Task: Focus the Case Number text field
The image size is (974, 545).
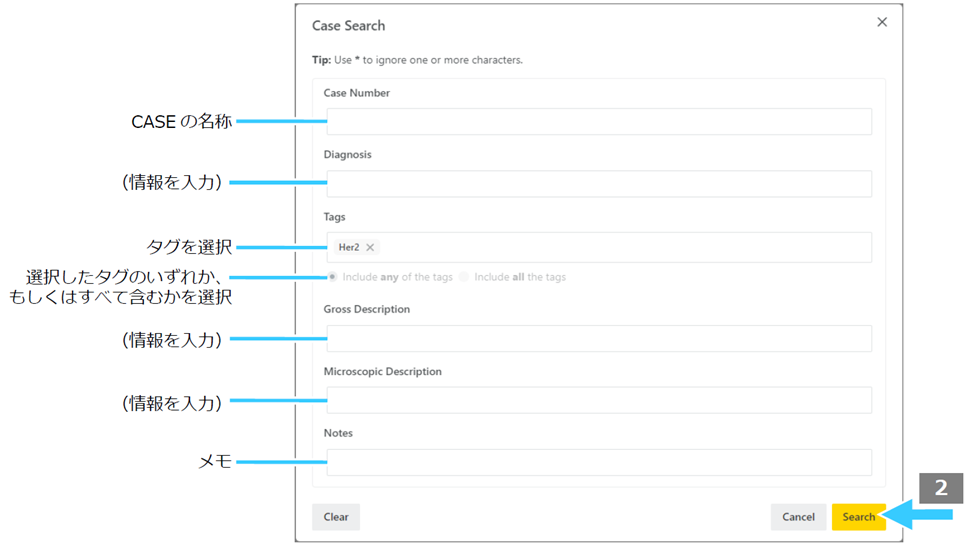Action: pyautogui.click(x=599, y=122)
